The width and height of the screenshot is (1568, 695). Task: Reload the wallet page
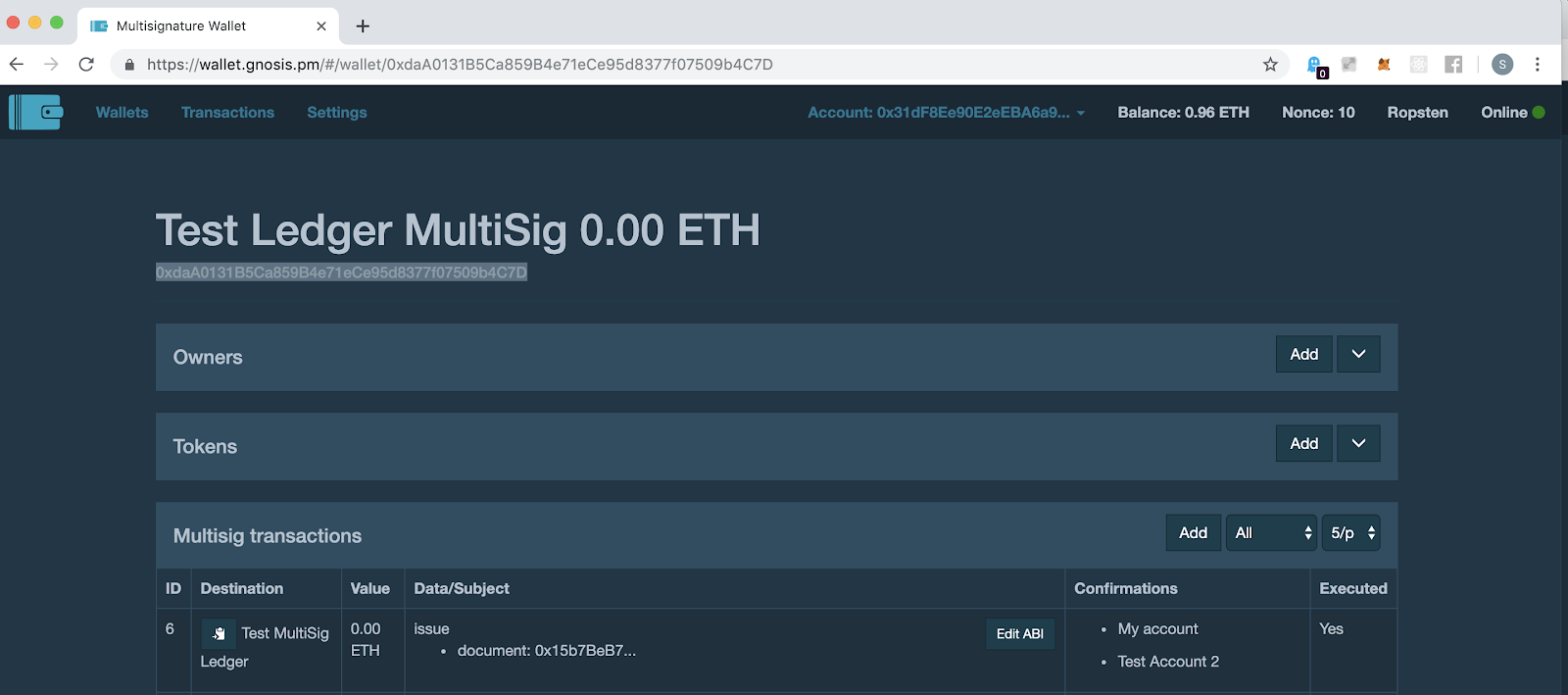tap(86, 65)
